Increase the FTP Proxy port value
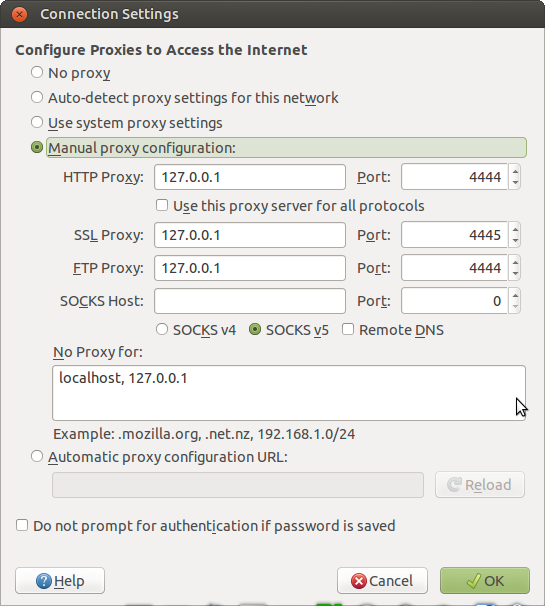This screenshot has width=545, height=606. [x=515, y=262]
